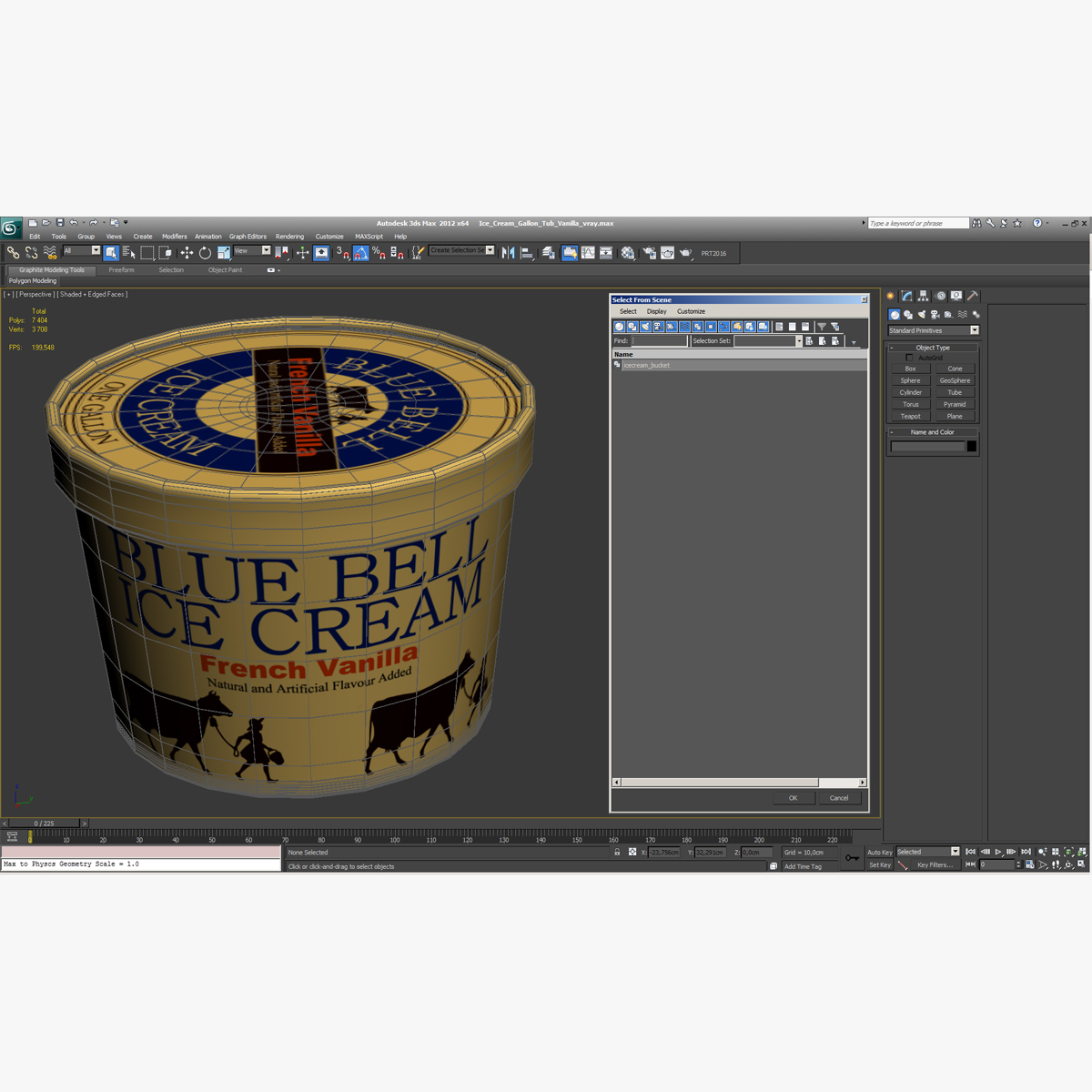Click the time slider 0 / 225 handle
1092x1092 pixels.
click(44, 824)
